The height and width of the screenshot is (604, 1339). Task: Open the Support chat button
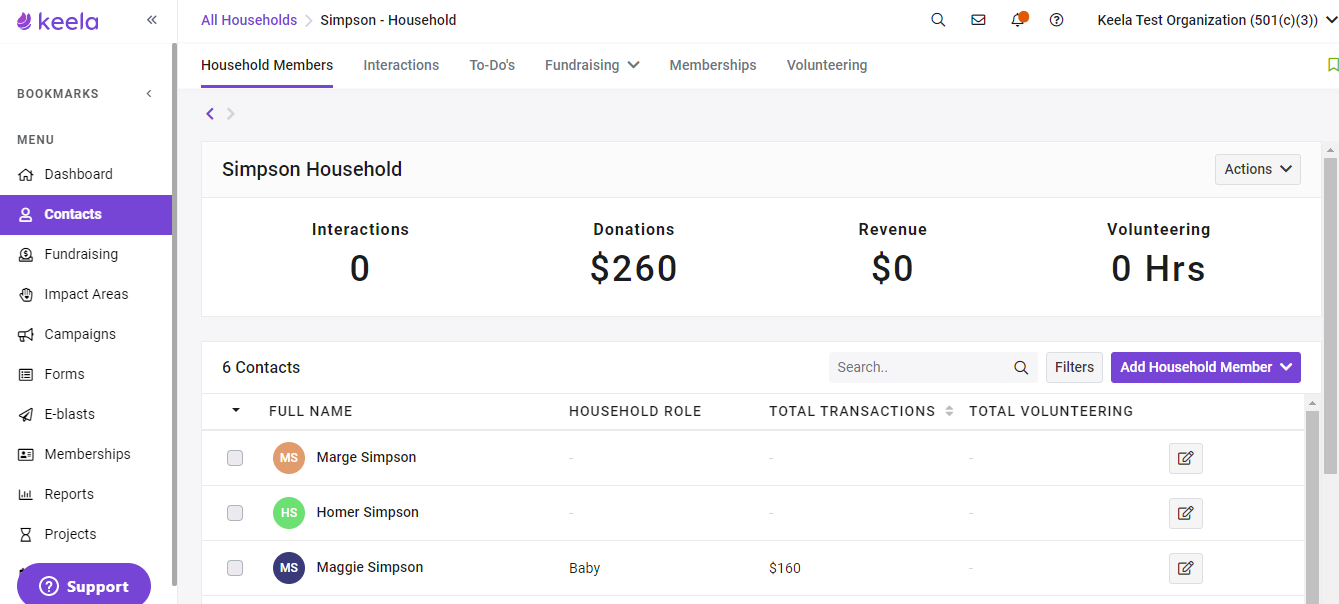pos(84,586)
